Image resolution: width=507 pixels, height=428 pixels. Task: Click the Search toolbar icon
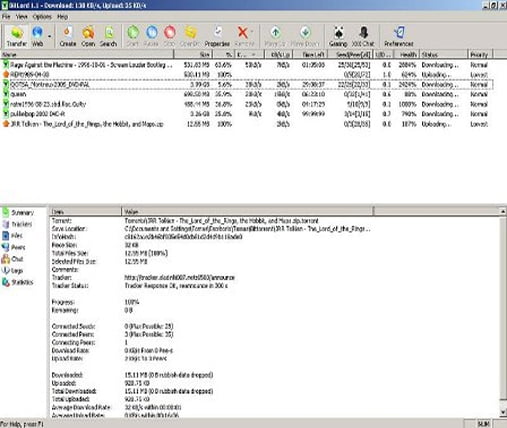tap(108, 37)
